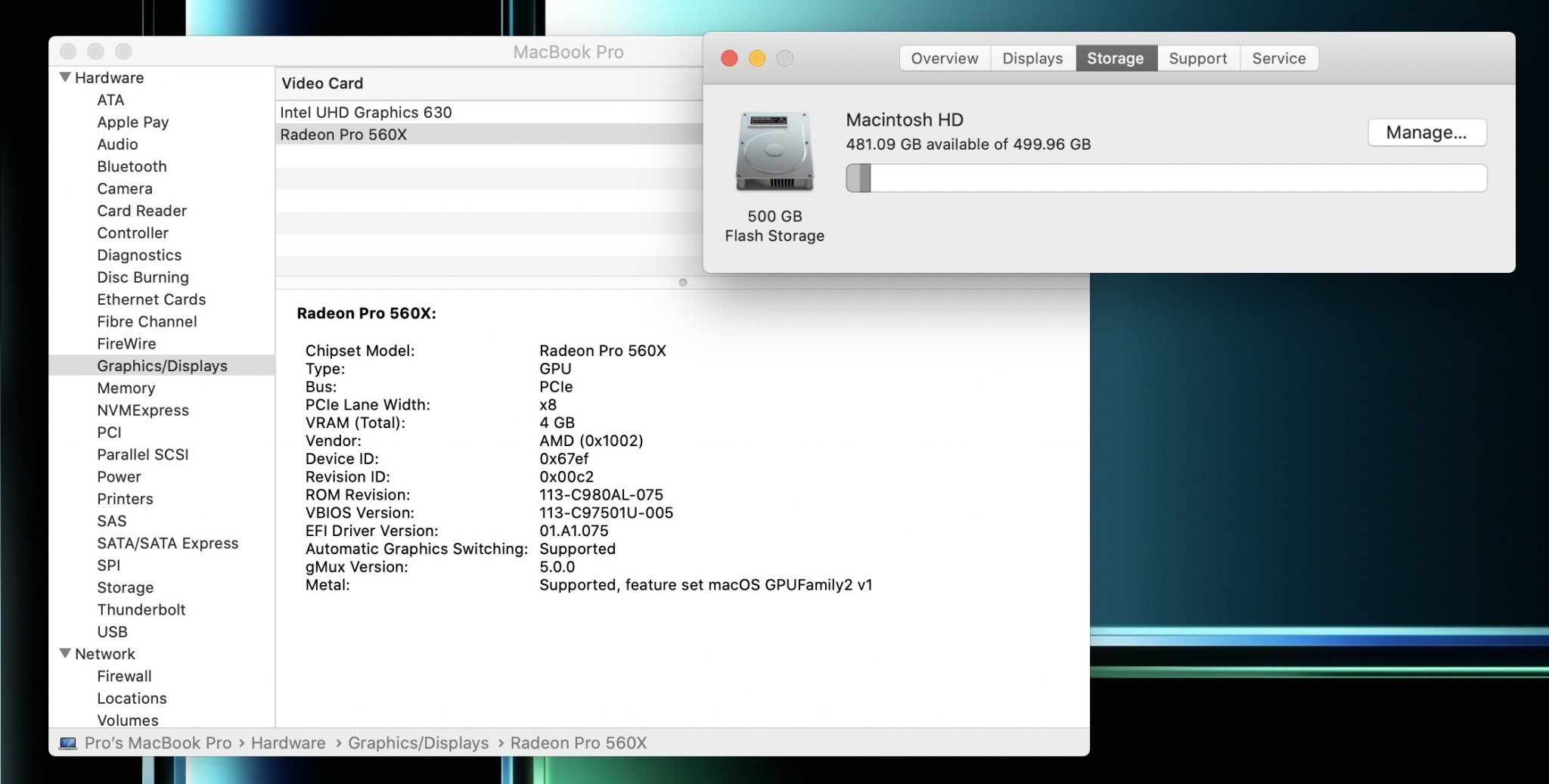
Task: Click the MacBook icon in the path bar
Action: [68, 744]
